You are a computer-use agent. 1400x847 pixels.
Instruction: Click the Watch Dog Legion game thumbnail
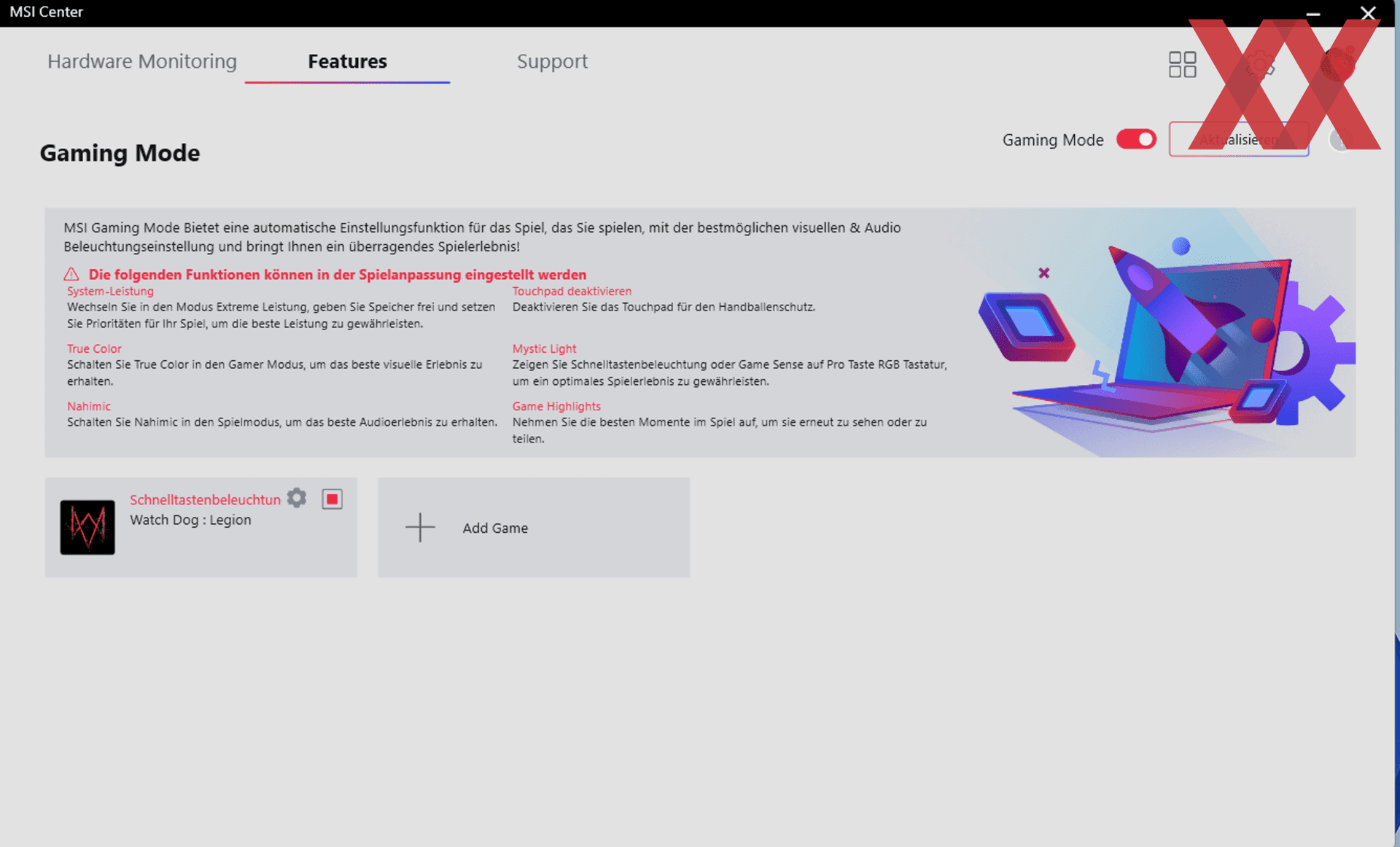pyautogui.click(x=87, y=527)
